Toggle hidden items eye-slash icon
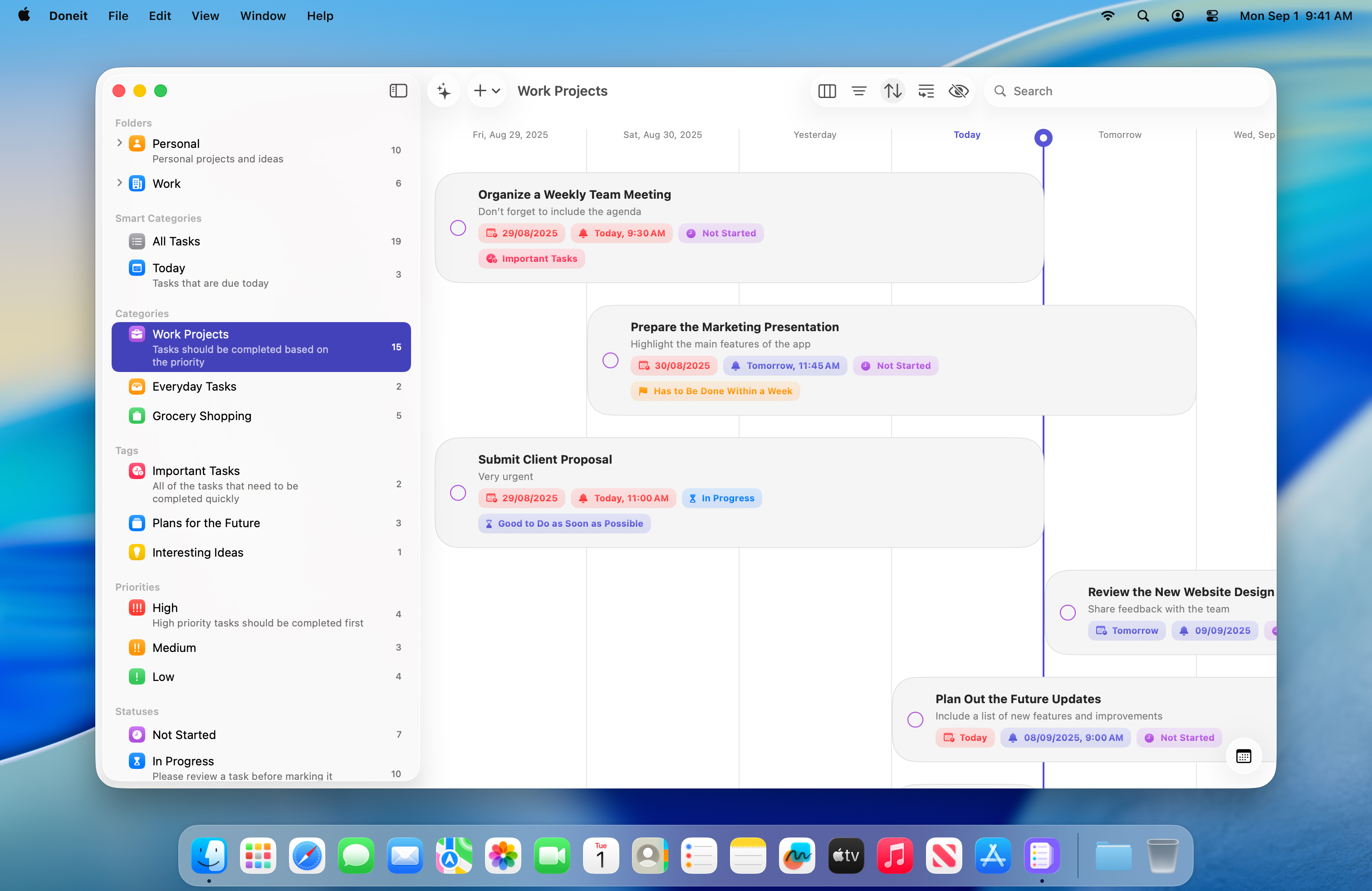 [958, 91]
